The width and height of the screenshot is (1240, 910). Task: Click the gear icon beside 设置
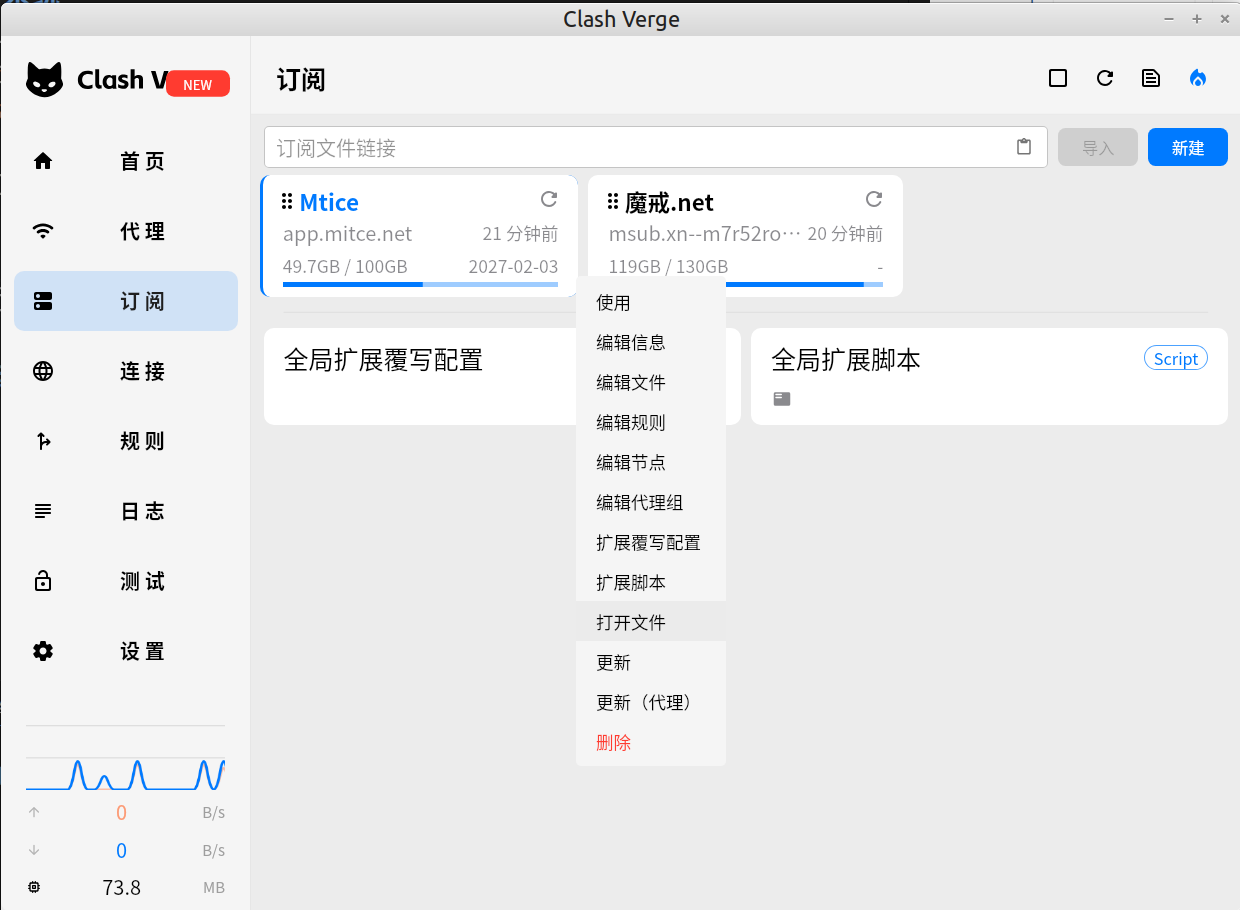tap(43, 651)
